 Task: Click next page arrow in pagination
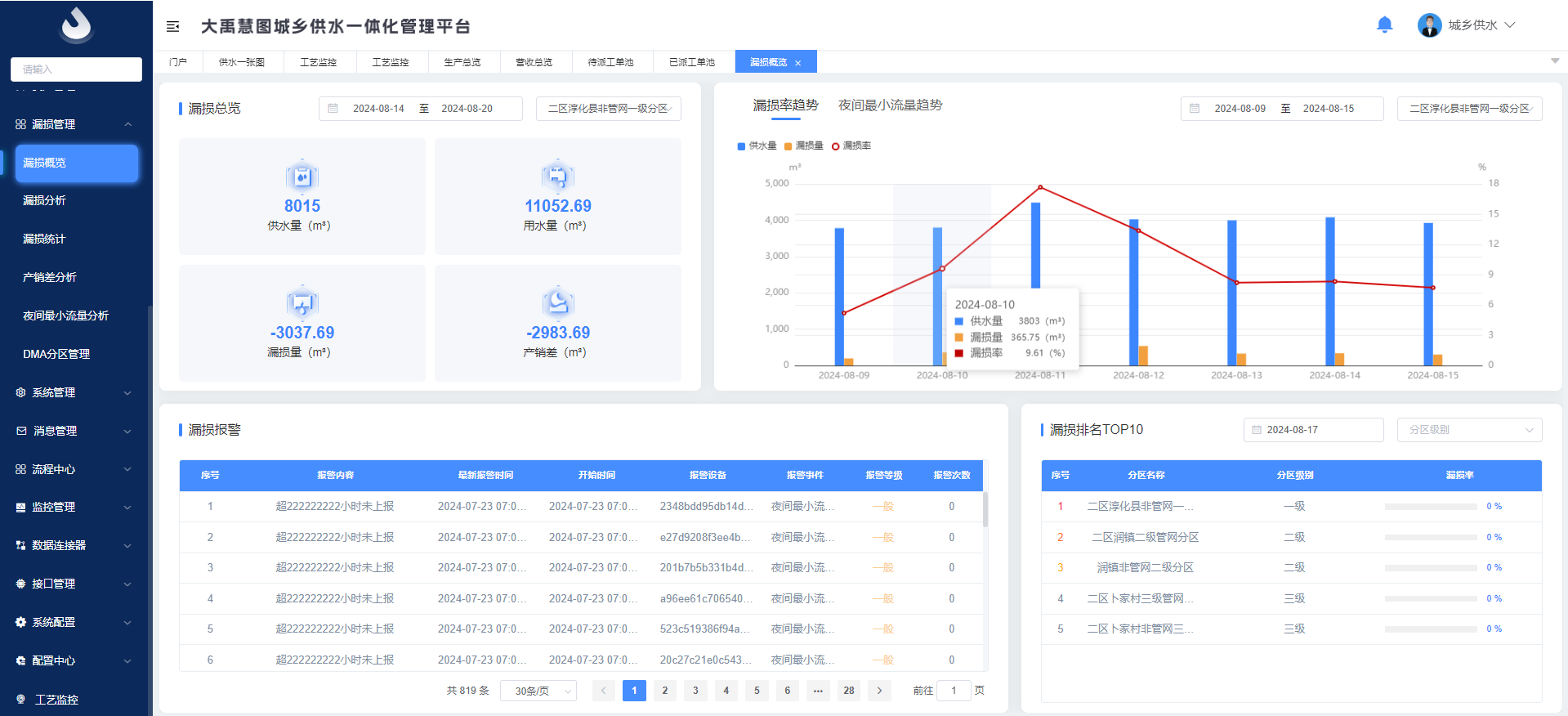click(x=879, y=691)
